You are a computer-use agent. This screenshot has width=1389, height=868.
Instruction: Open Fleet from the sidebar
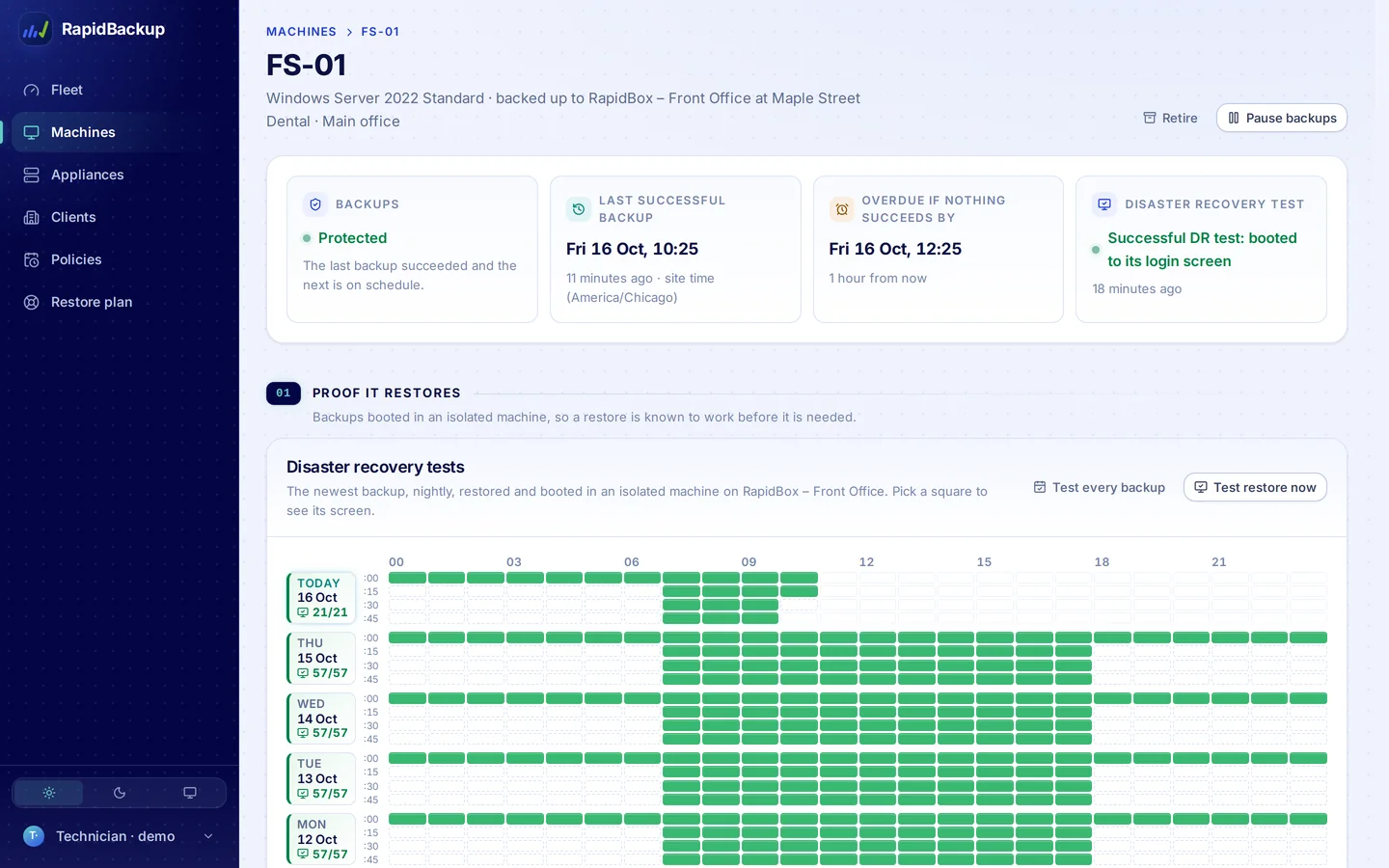click(120, 90)
